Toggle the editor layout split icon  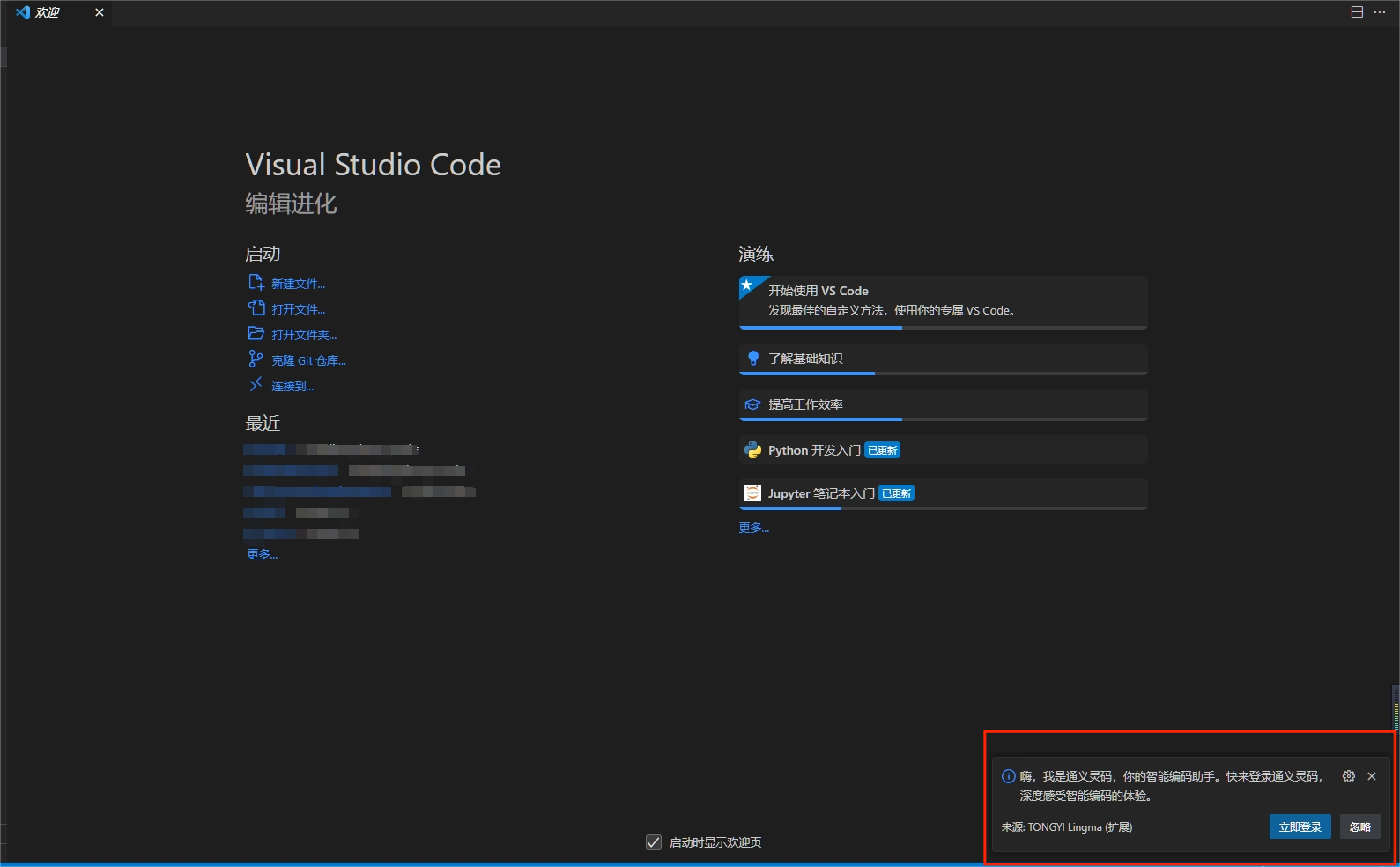(x=1357, y=12)
